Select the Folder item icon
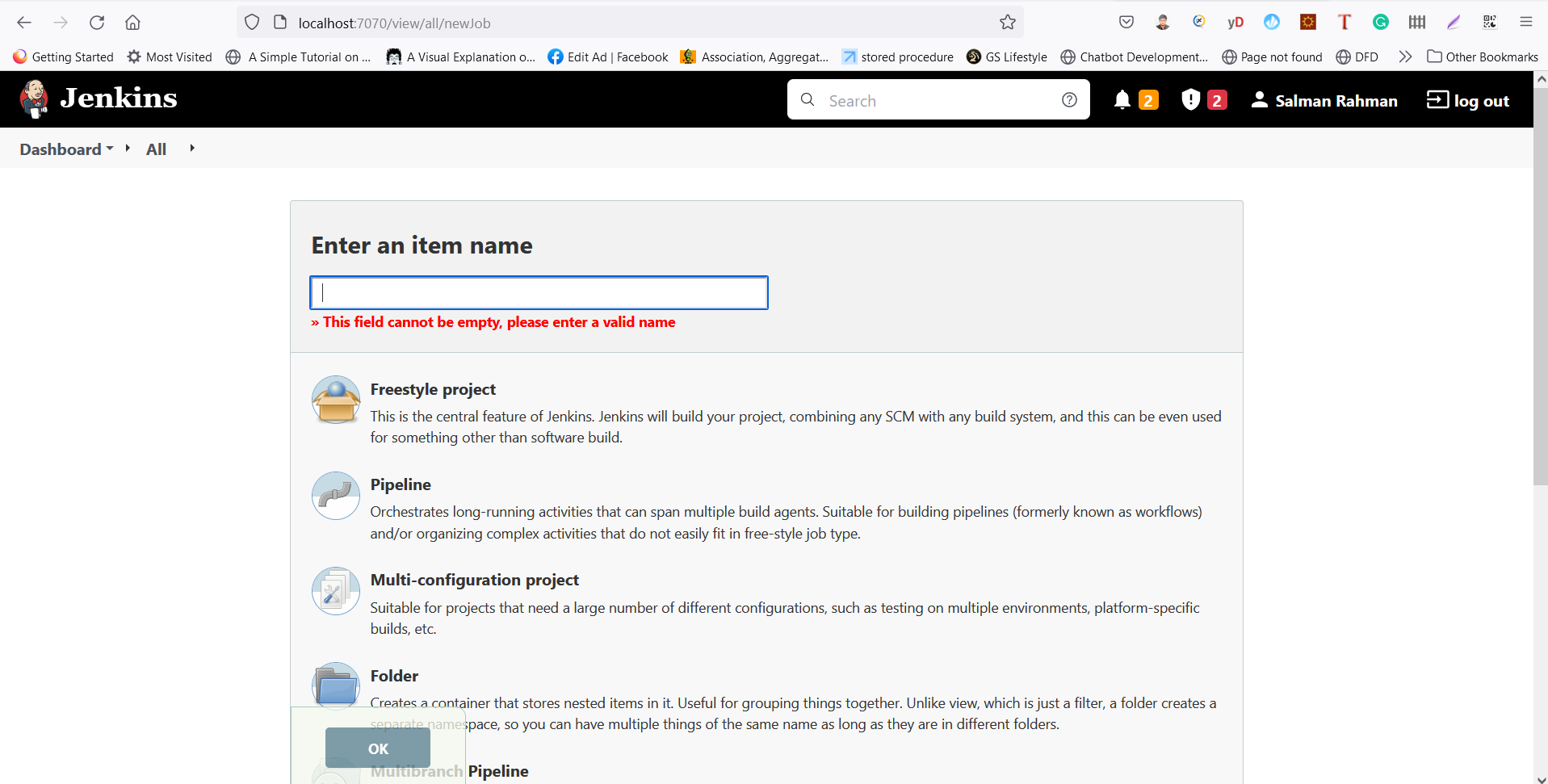 [x=334, y=685]
